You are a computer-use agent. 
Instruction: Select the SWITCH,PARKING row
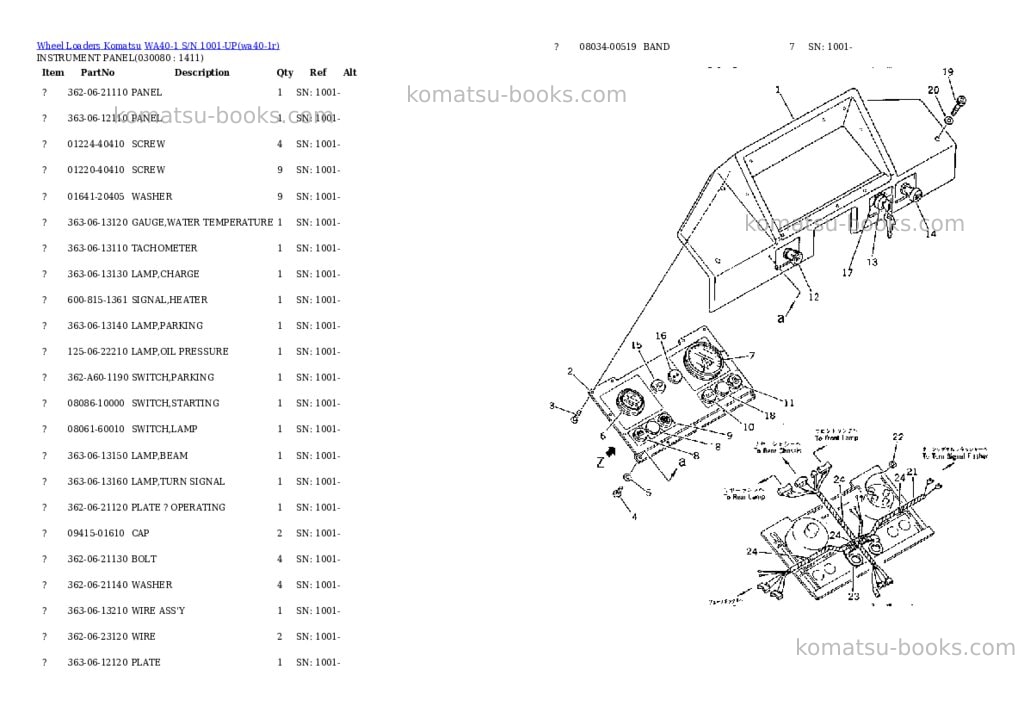click(x=191, y=378)
